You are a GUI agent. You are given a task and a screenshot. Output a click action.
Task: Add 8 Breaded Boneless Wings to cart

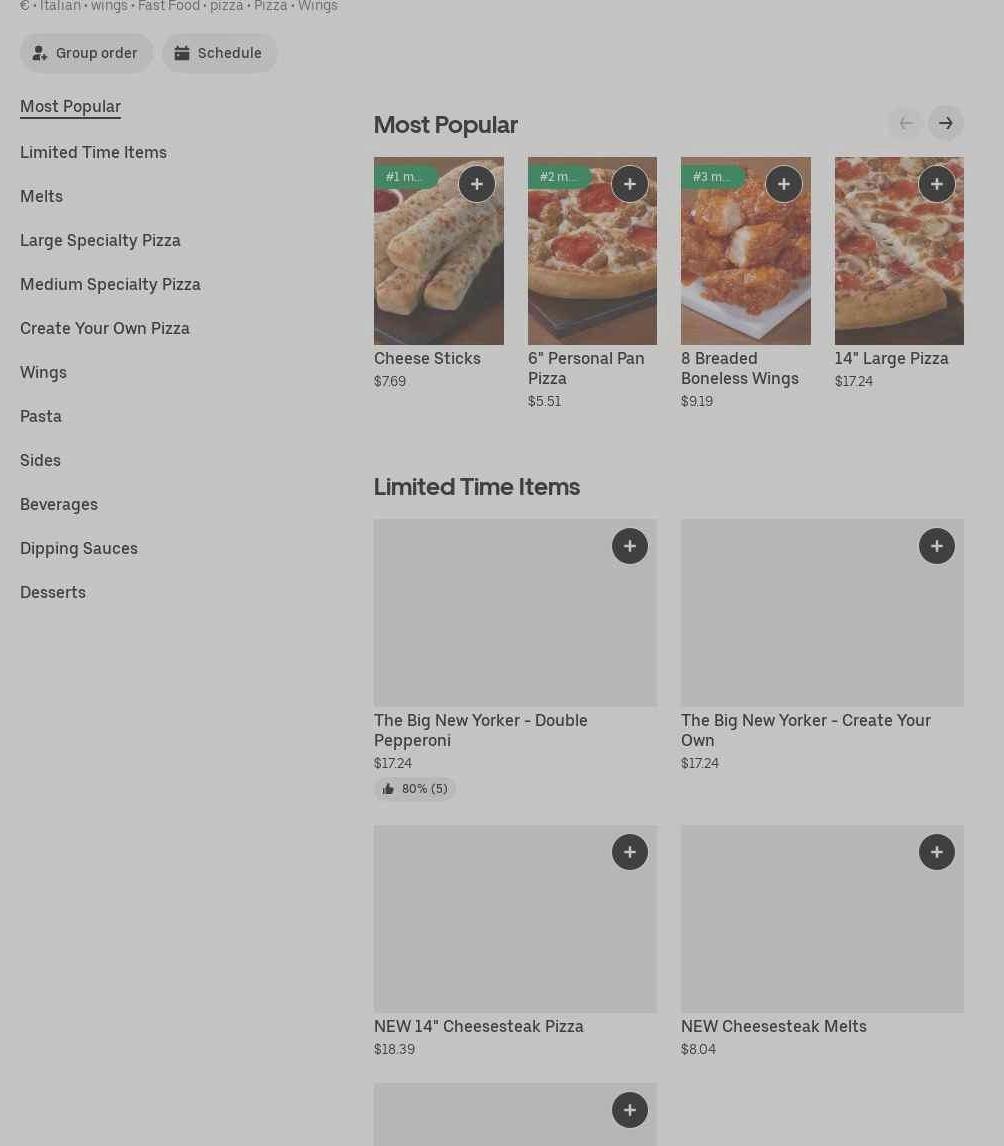(784, 184)
